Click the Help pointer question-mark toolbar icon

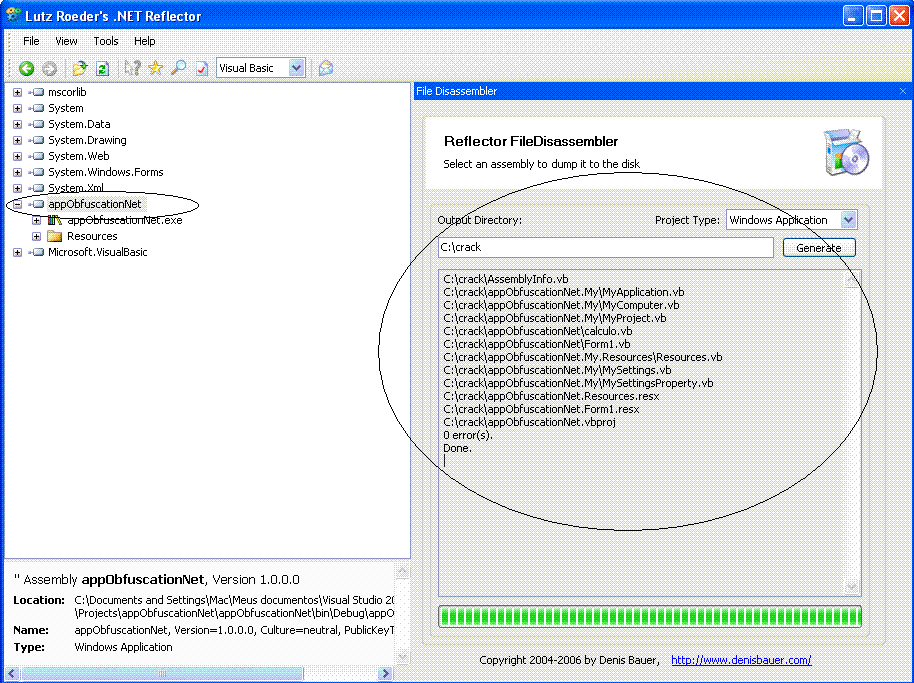[x=132, y=68]
